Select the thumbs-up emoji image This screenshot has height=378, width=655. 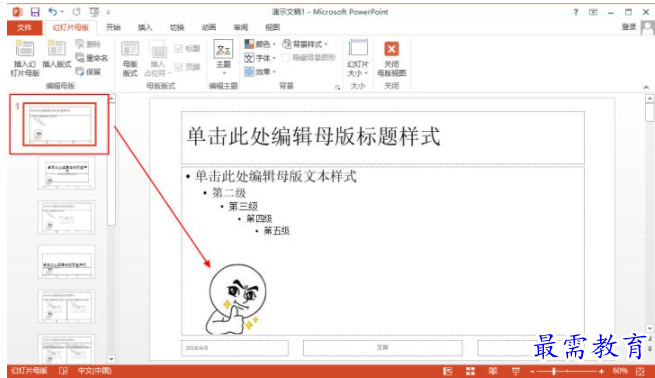tap(236, 299)
